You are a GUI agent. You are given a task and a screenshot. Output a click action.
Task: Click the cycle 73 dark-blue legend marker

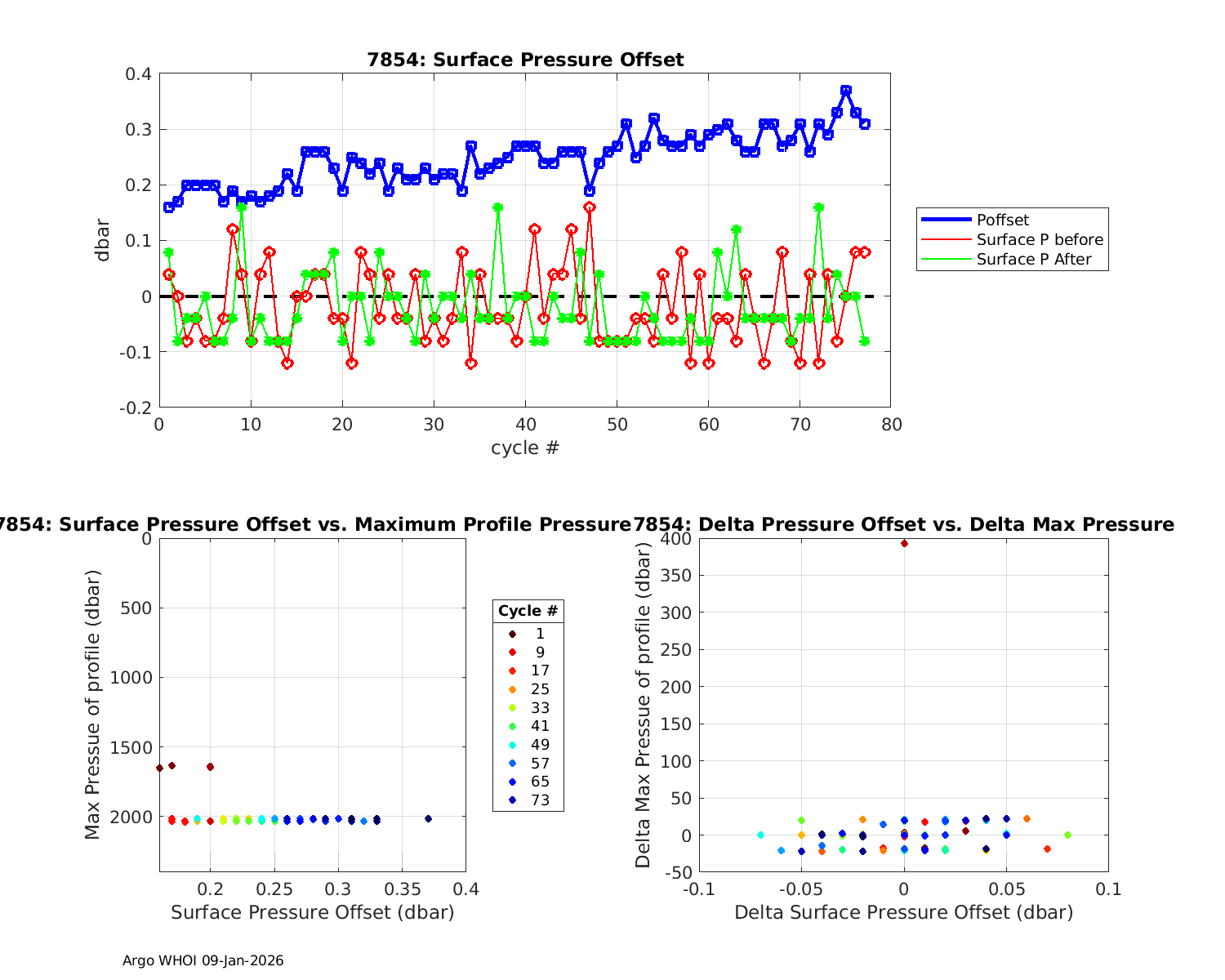pyautogui.click(x=512, y=800)
